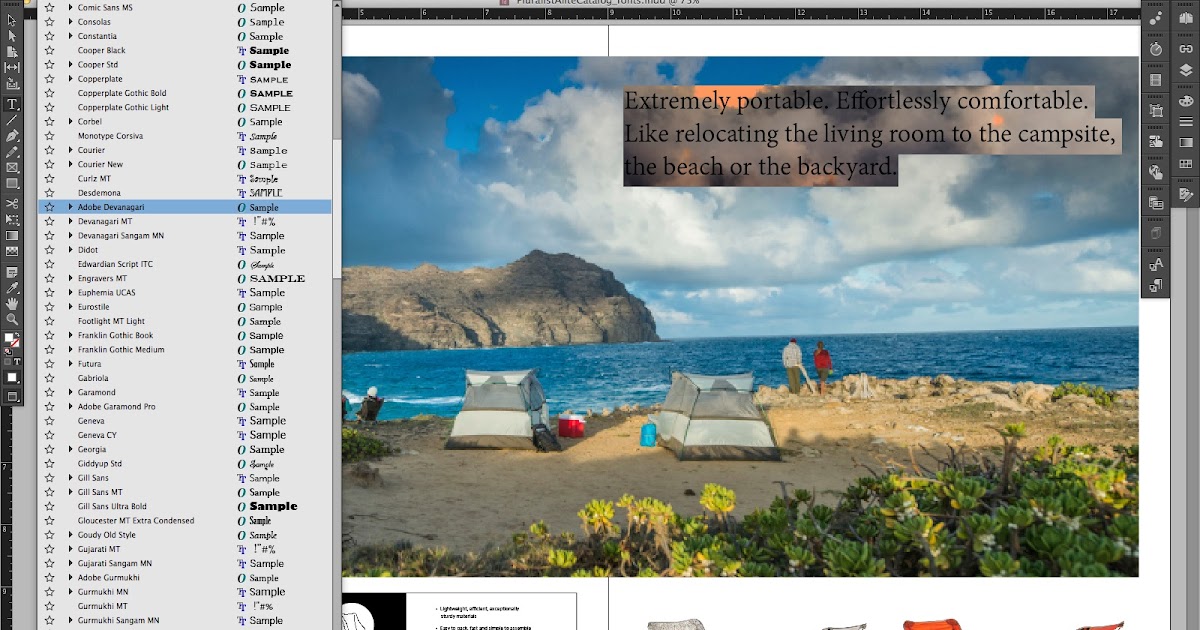Open the Color palette panel icon
Screen dimensions: 1200x630
point(1186,101)
